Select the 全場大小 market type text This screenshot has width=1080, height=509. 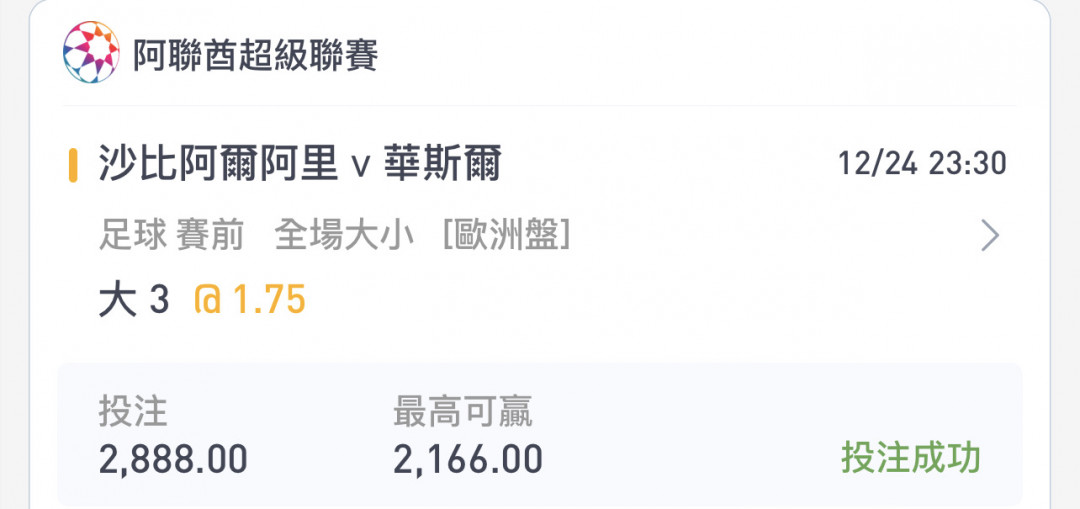coord(344,236)
